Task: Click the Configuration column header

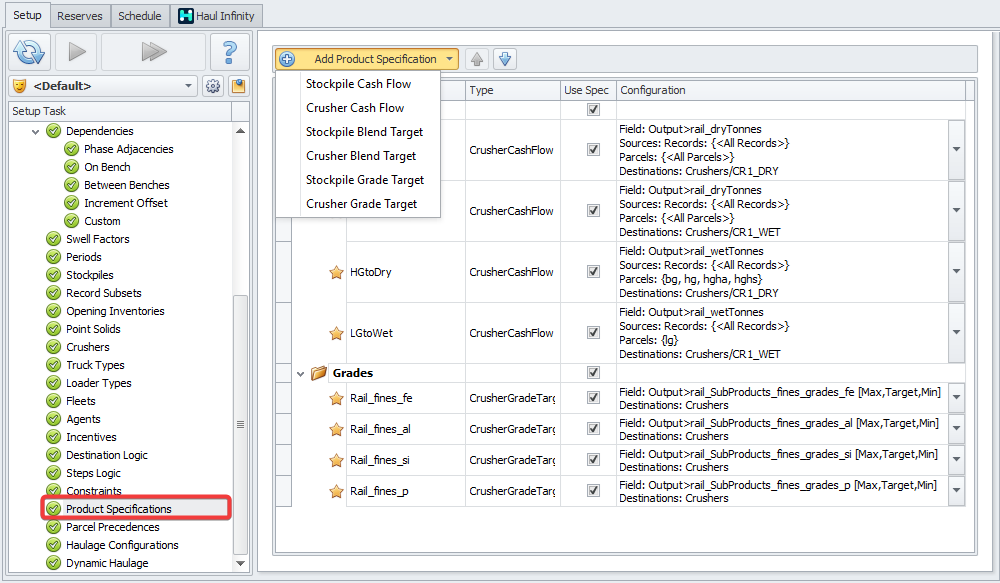Action: (x=790, y=90)
